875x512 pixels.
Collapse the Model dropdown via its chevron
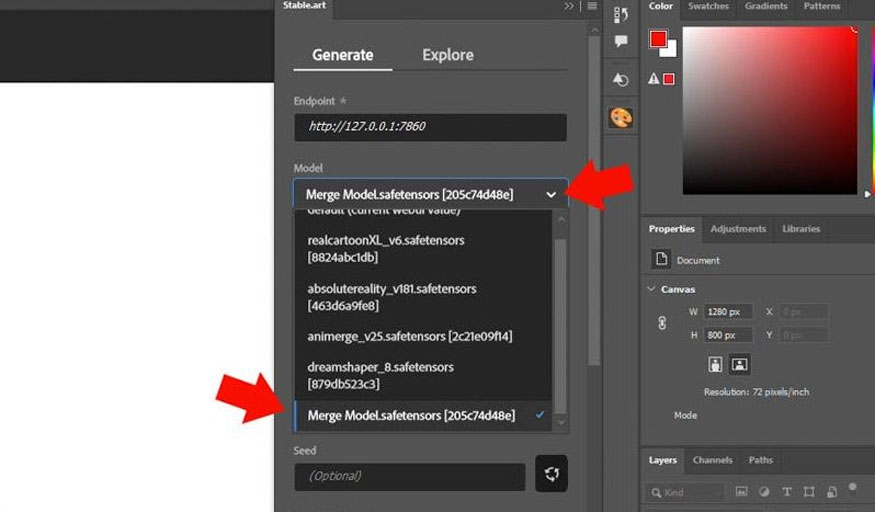(x=551, y=195)
